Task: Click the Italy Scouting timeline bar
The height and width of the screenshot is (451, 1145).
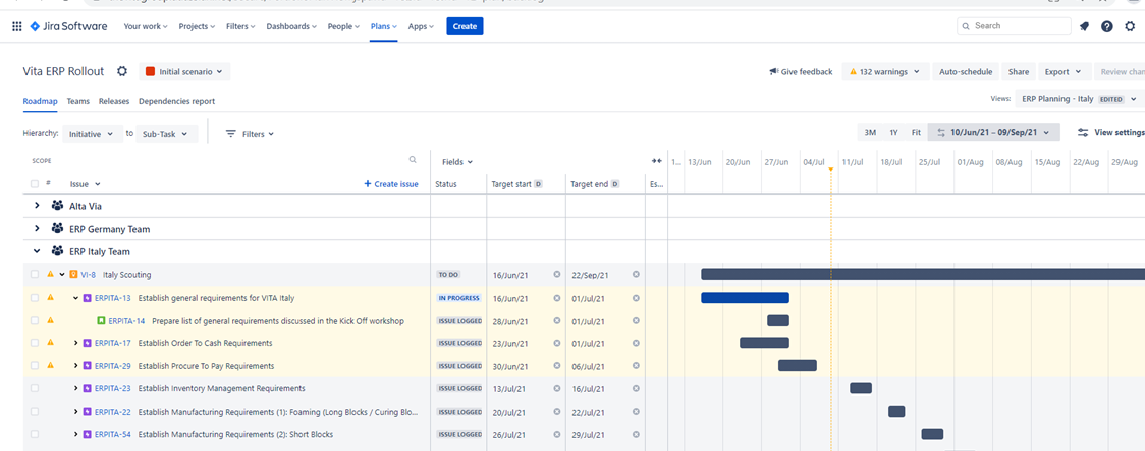Action: [x=923, y=274]
